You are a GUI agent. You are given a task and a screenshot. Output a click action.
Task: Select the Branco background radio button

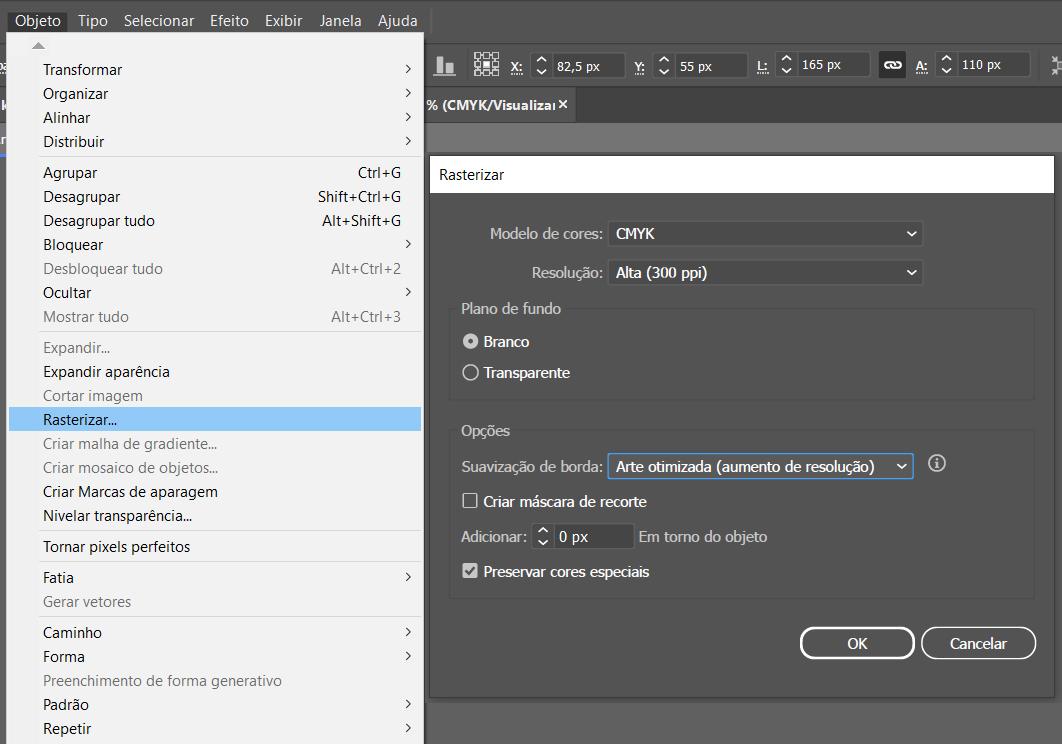(471, 342)
